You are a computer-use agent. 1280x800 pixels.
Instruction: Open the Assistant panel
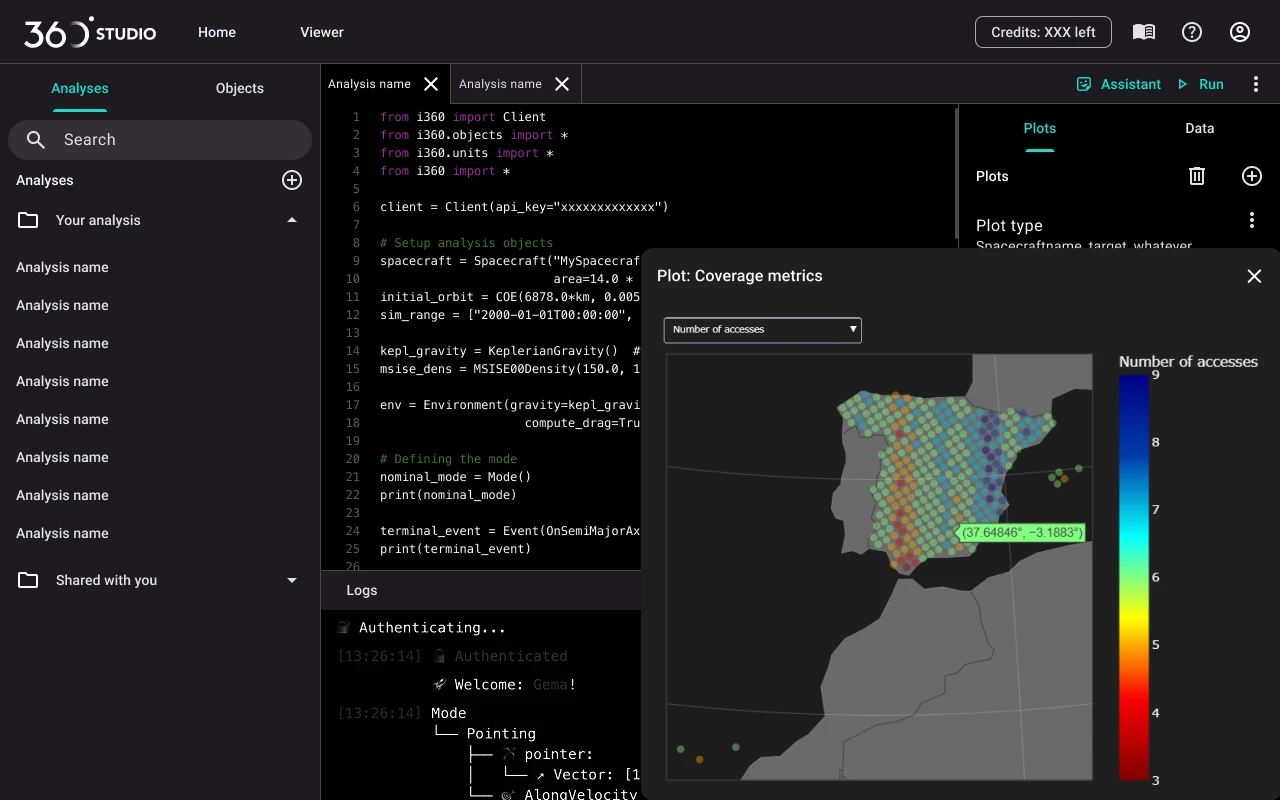pyautogui.click(x=1119, y=84)
